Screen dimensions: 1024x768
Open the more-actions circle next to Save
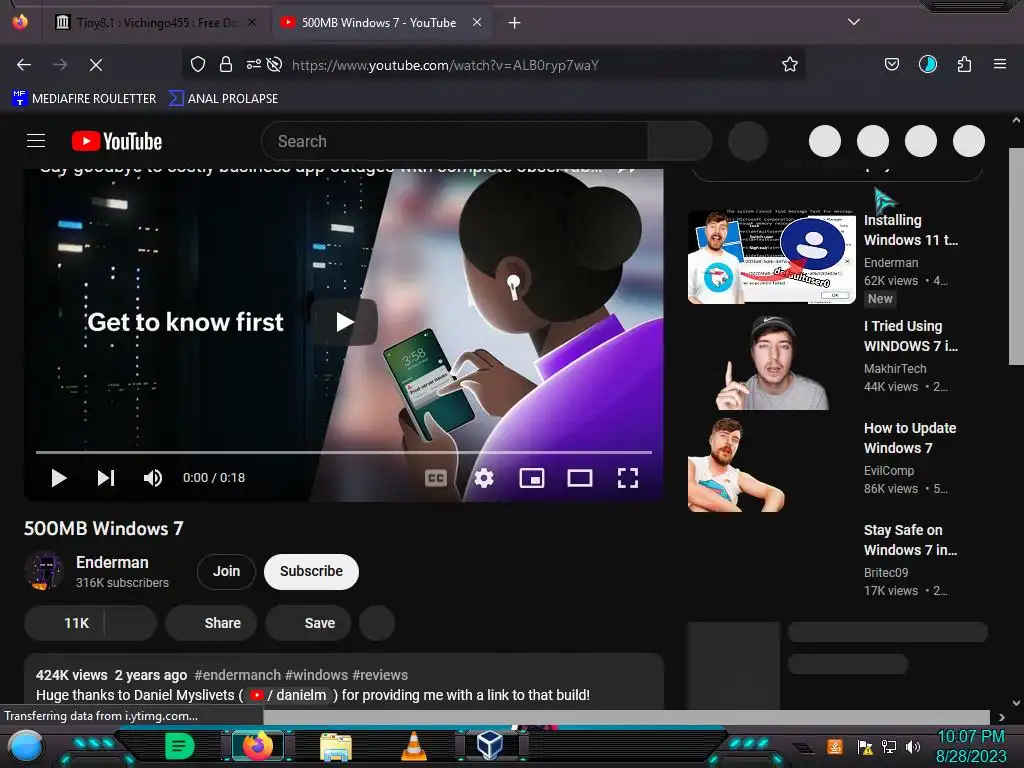pos(377,623)
